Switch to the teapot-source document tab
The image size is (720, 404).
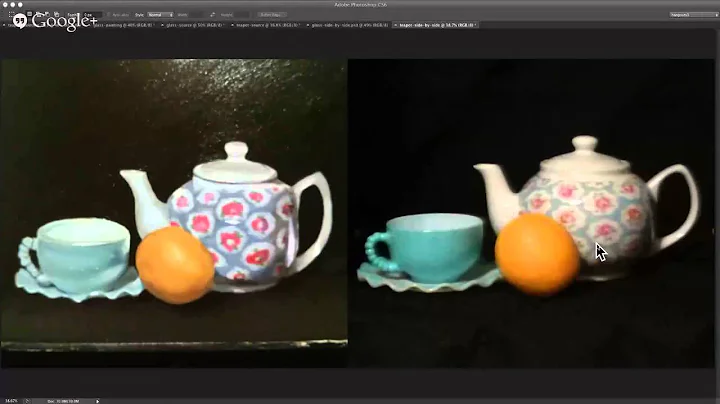point(268,25)
